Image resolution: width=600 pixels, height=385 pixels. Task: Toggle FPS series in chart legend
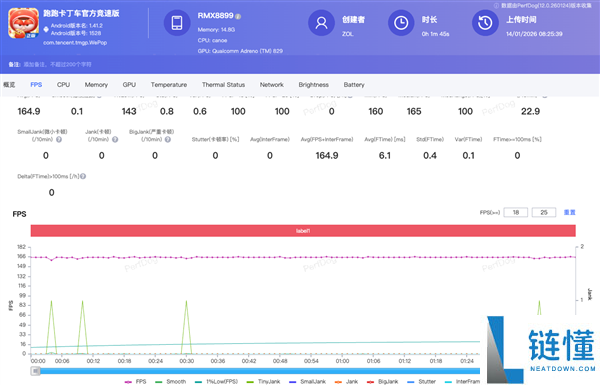[x=135, y=382]
